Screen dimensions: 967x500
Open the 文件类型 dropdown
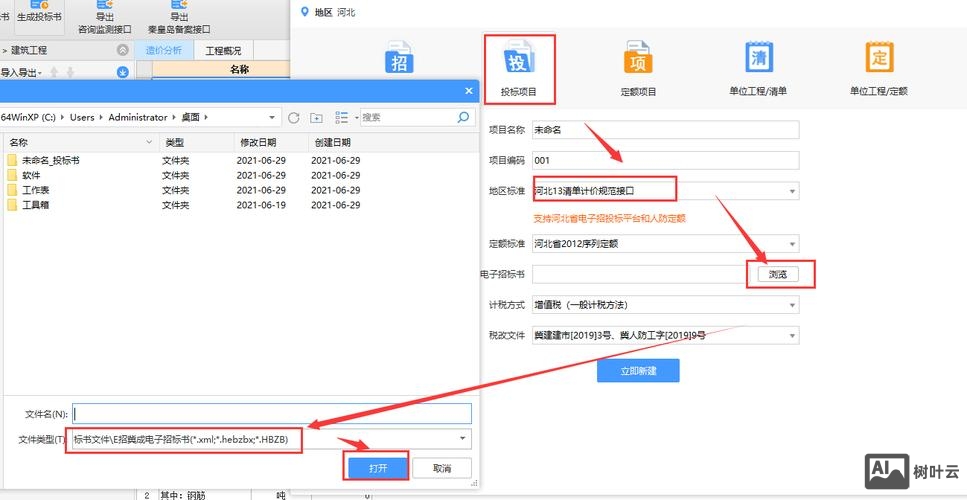[x=272, y=439]
